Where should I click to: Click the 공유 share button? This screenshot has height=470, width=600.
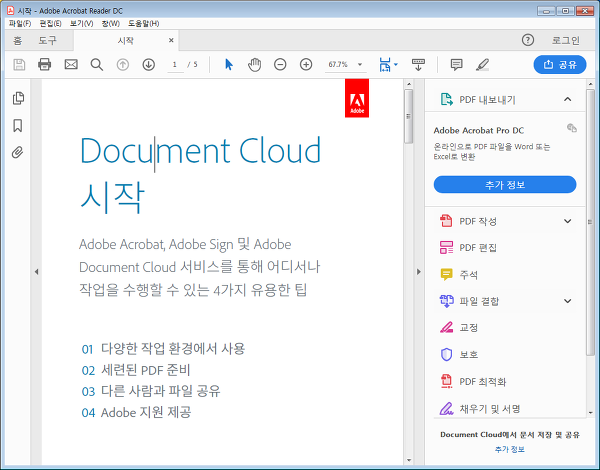pyautogui.click(x=560, y=64)
